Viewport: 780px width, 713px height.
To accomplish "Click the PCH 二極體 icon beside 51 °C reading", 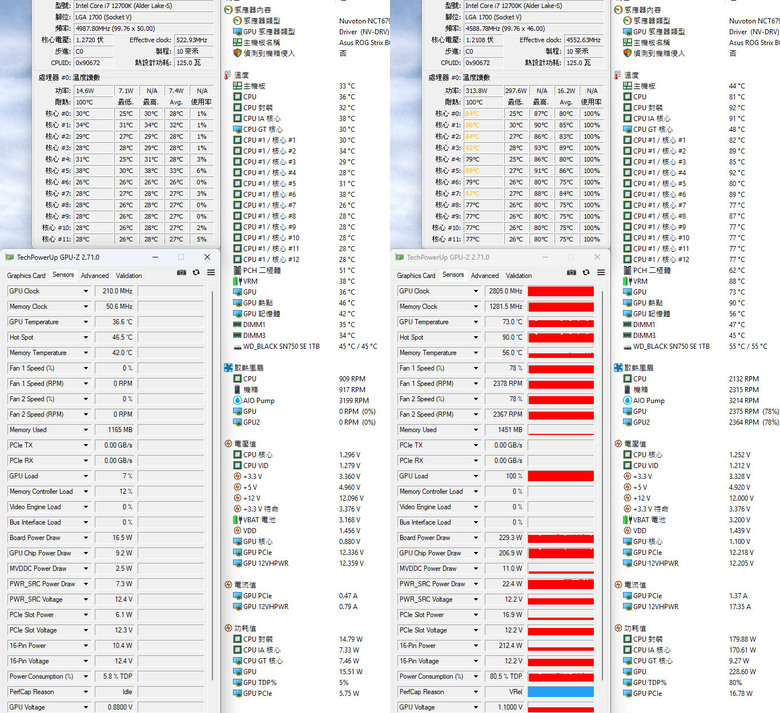I will (x=238, y=270).
